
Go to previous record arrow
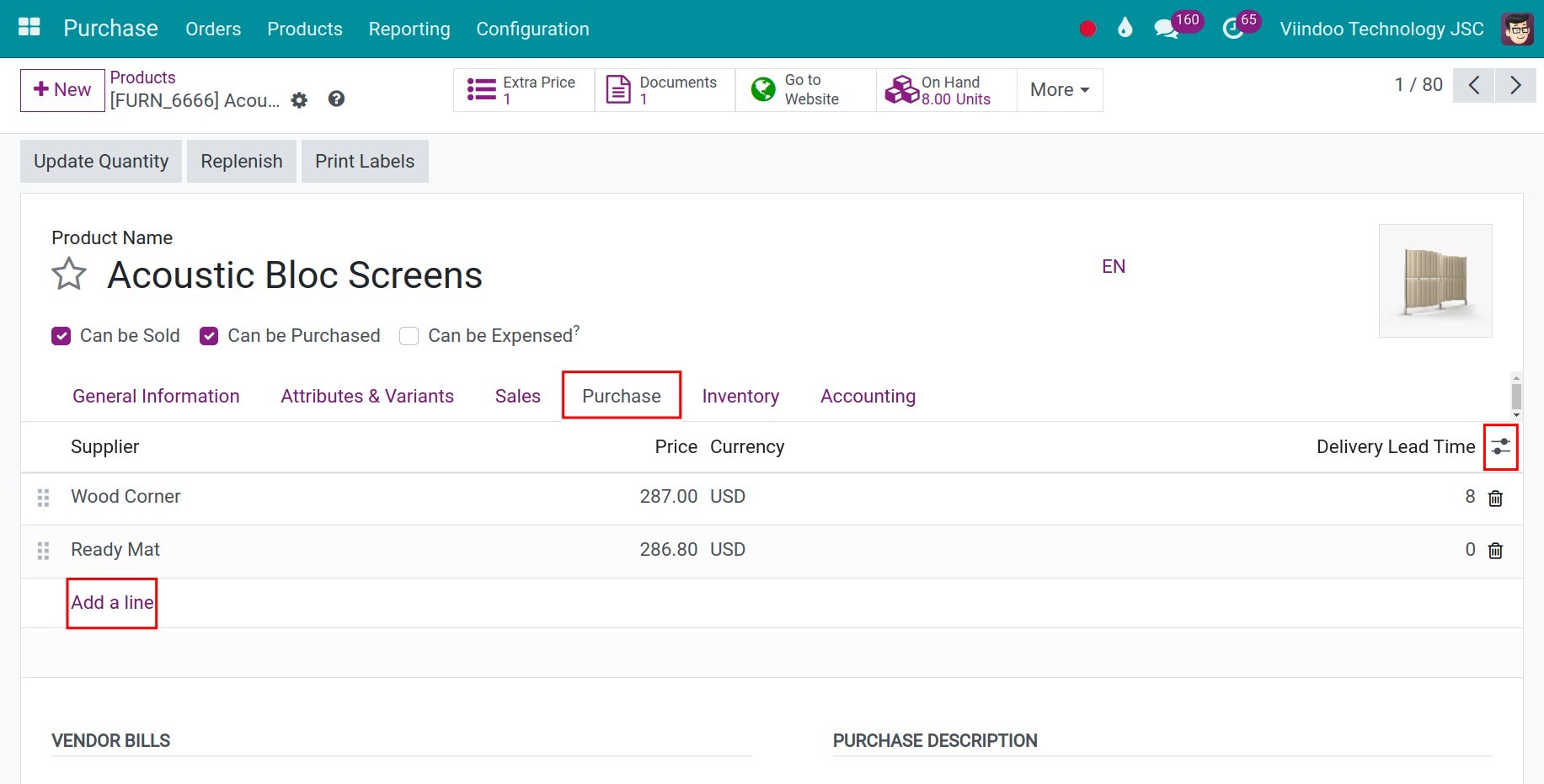click(1473, 85)
